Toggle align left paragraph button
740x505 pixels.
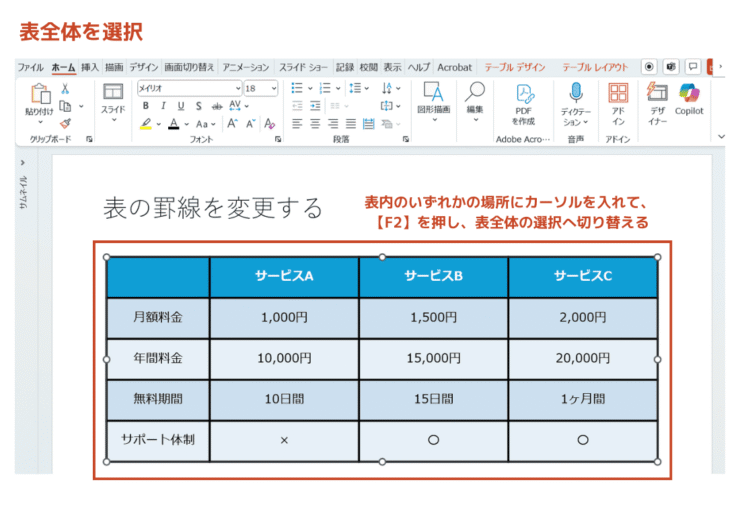point(297,124)
